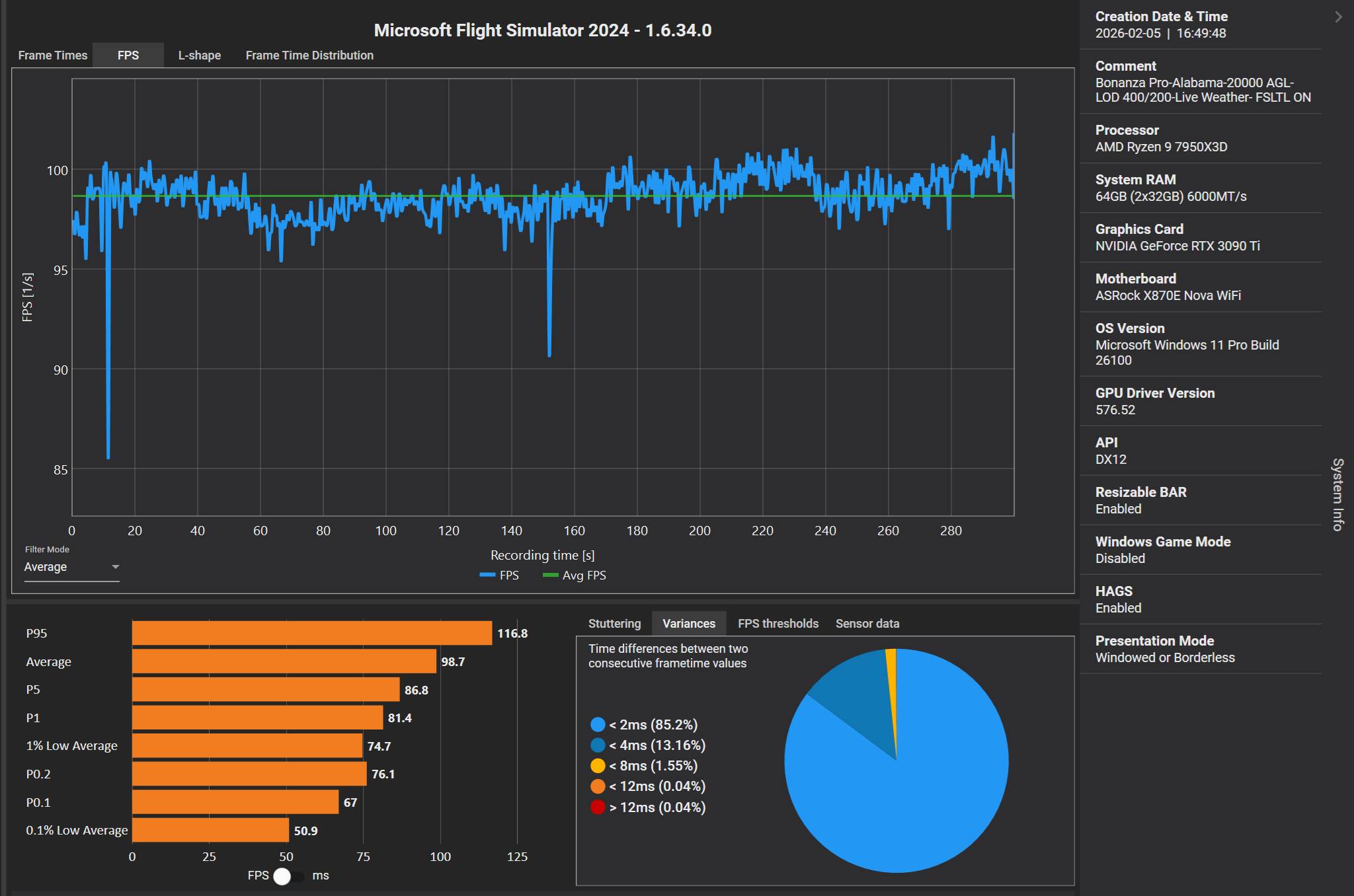Click the < 12ms orange legend dot
Image resolution: width=1354 pixels, height=896 pixels.
598,786
